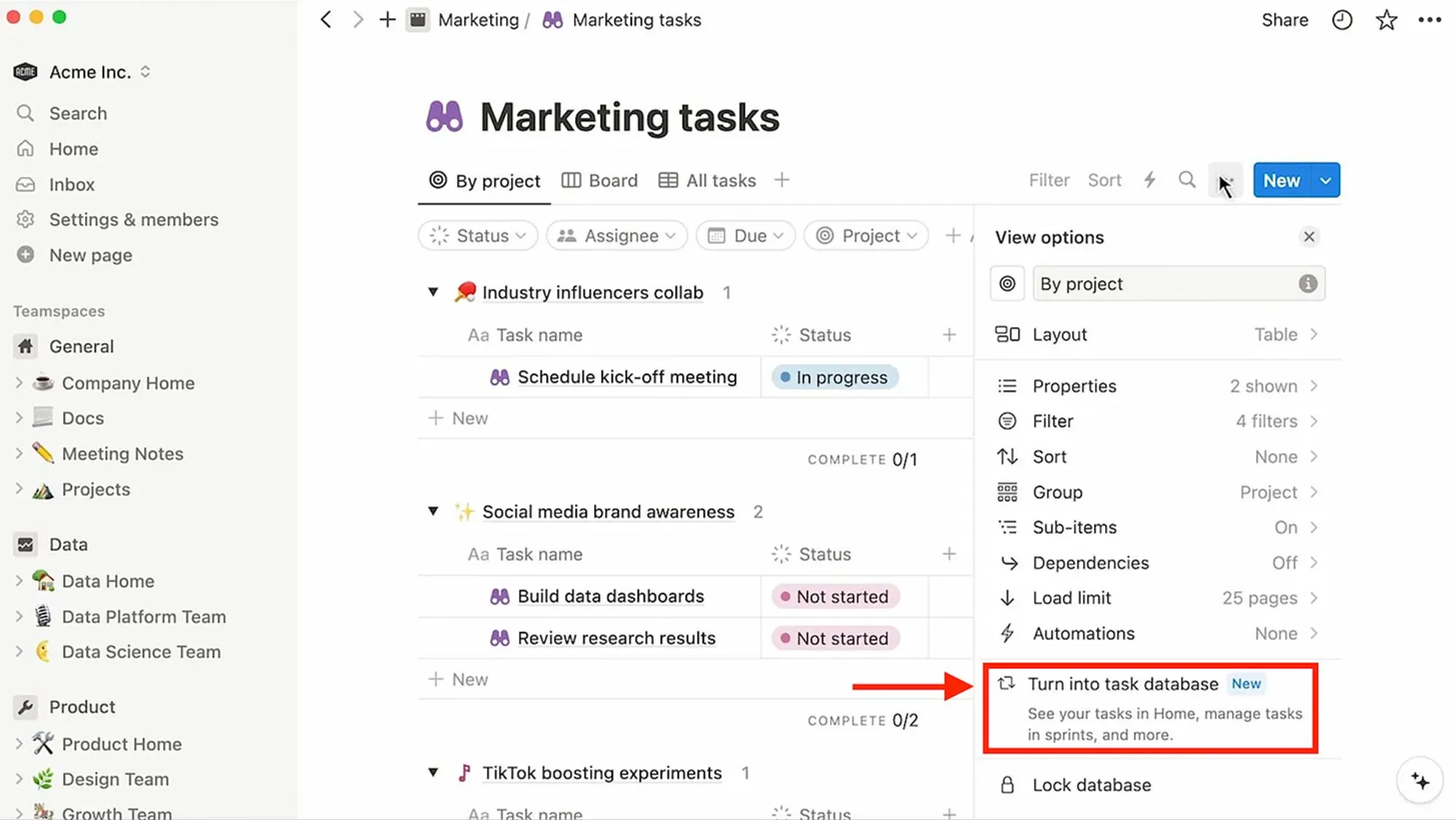Click the Layout options icon

(x=1007, y=334)
